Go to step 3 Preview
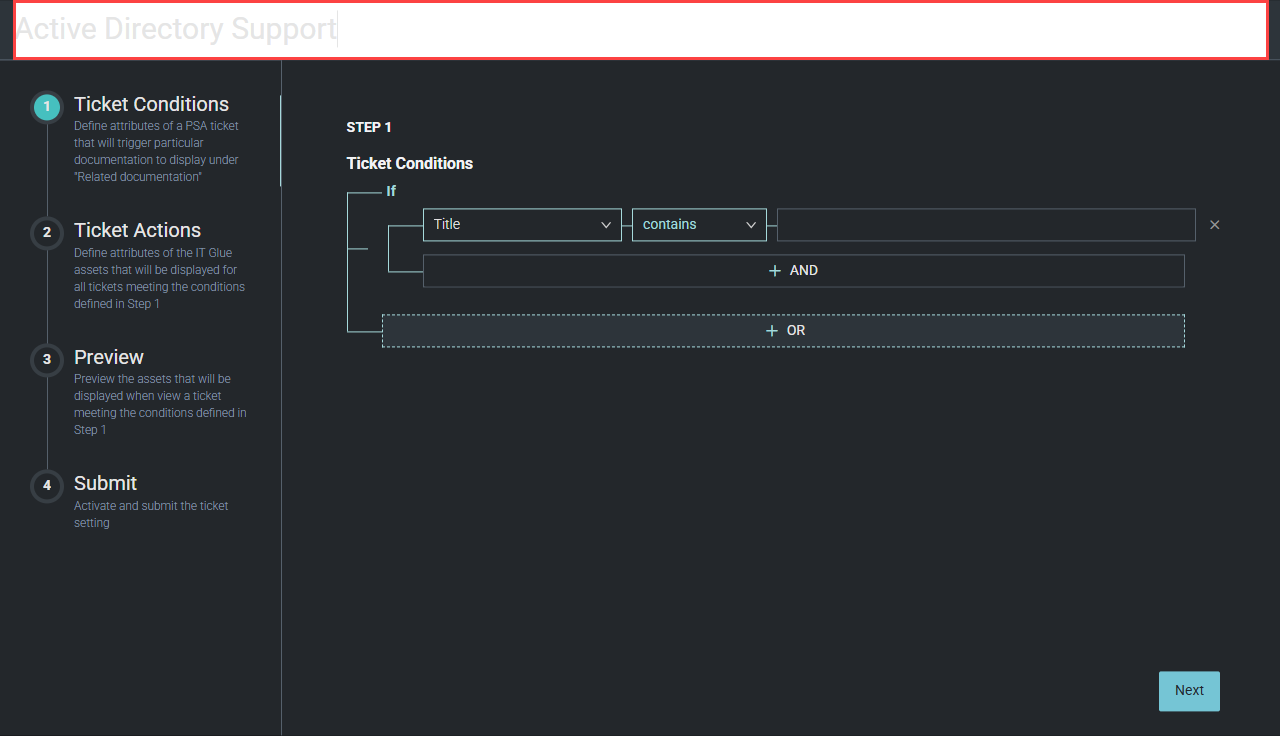This screenshot has width=1280, height=736. click(109, 357)
